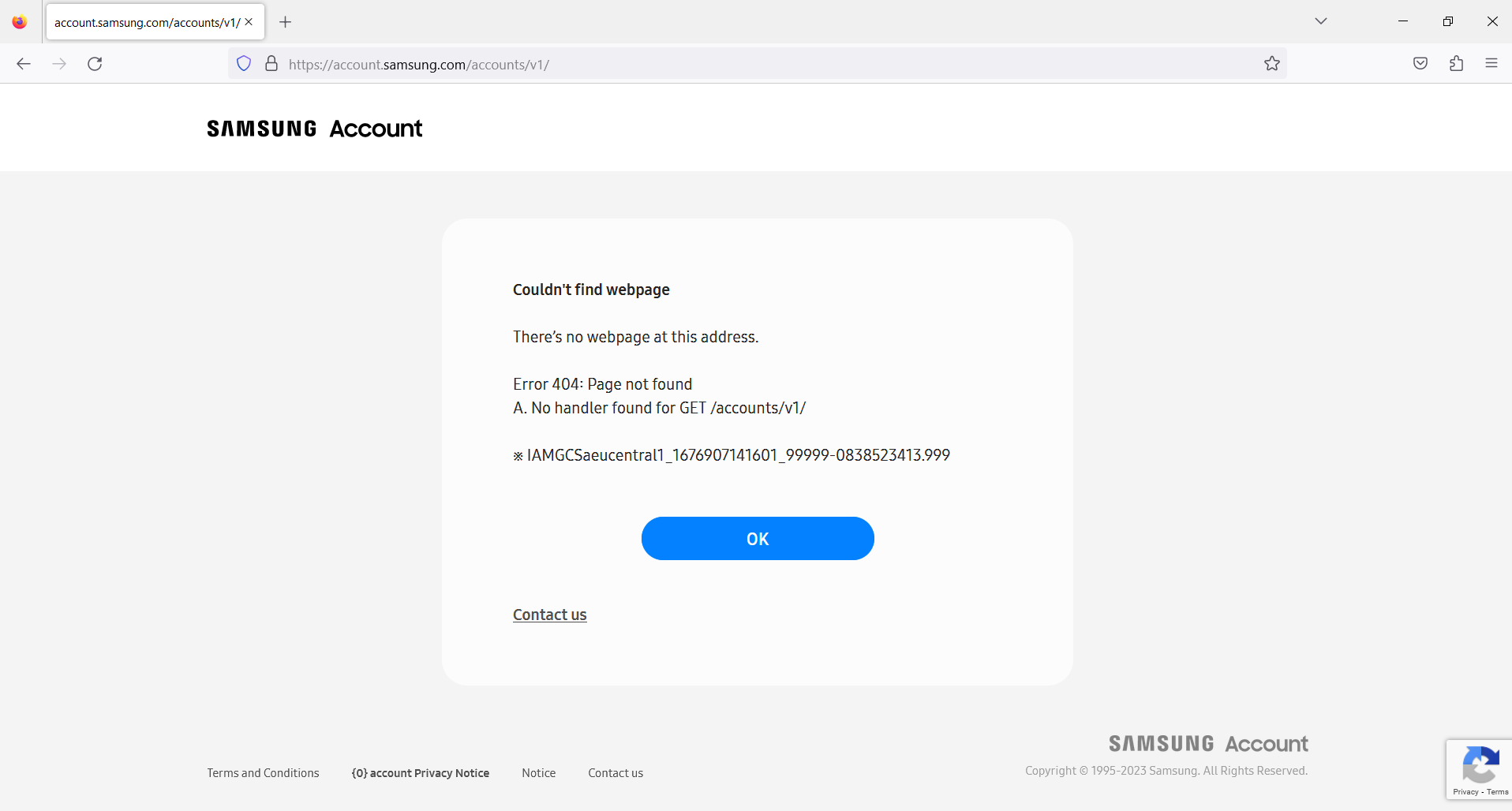Click the blue OK button
The height and width of the screenshot is (811, 1512).
coord(757,538)
